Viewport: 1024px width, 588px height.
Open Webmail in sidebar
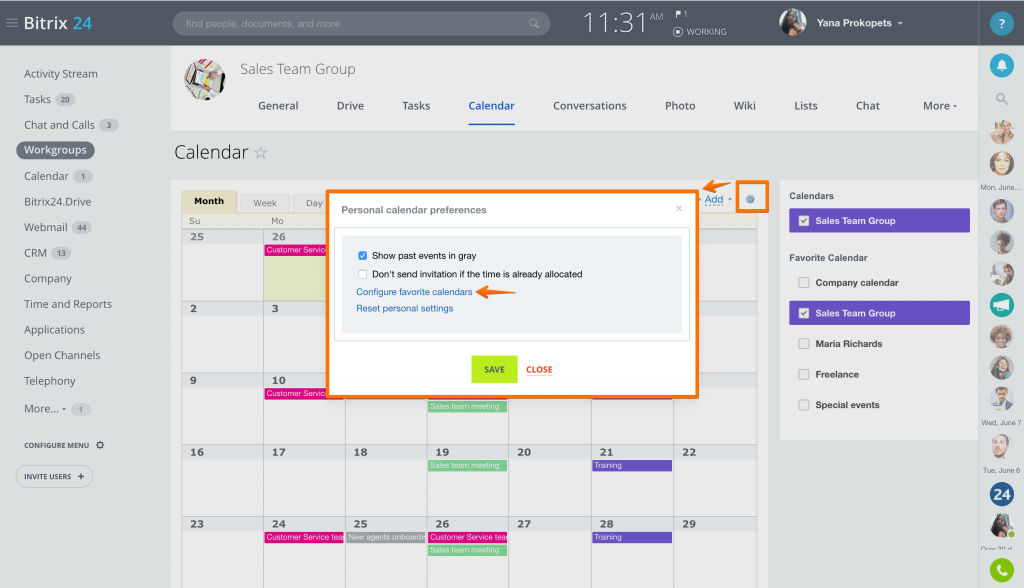pos(46,227)
